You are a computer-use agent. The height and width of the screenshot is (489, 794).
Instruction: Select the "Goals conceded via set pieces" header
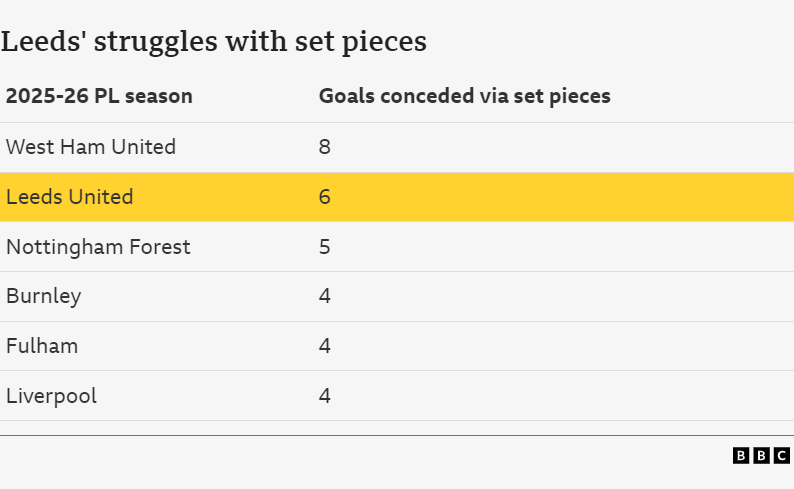tap(464, 97)
